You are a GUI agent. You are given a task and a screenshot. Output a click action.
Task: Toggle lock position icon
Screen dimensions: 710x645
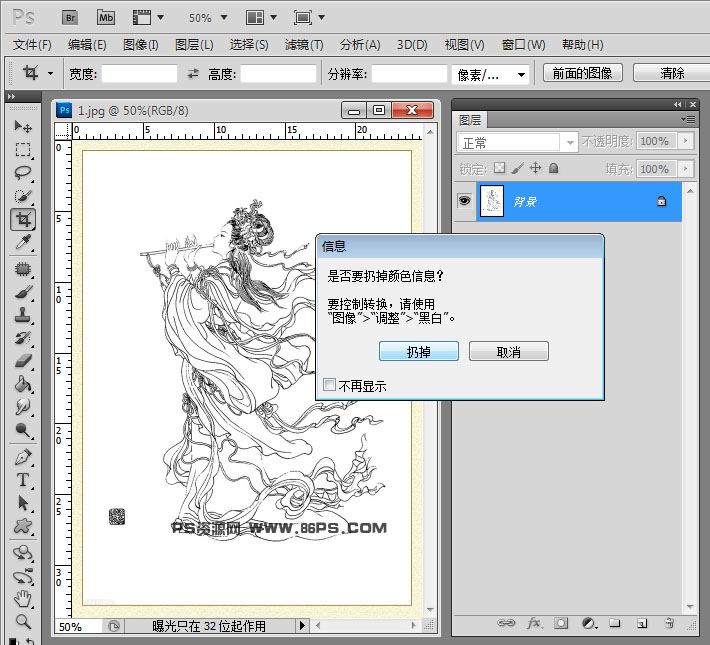tap(536, 168)
